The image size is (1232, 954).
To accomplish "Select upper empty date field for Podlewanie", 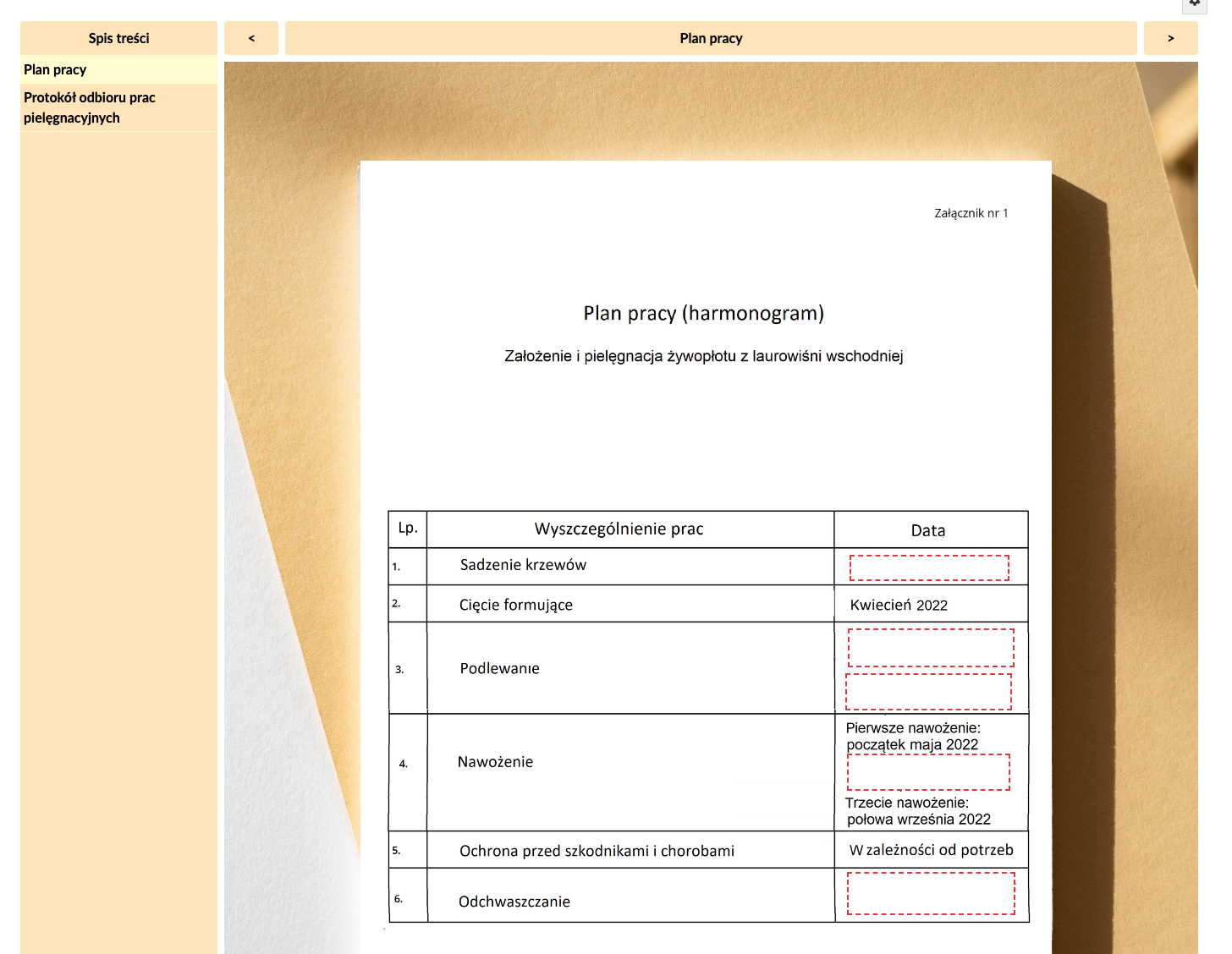I will pyautogui.click(x=930, y=648).
